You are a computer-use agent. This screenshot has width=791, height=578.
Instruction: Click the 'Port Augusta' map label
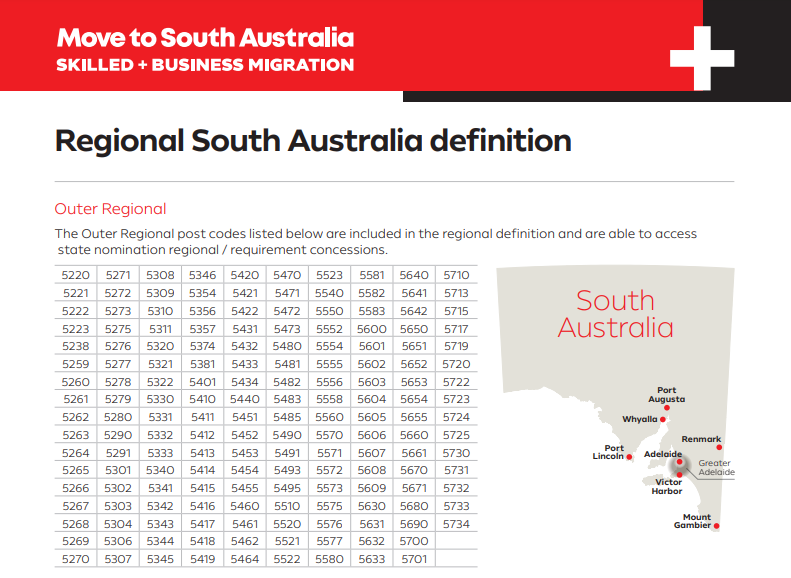coord(666,394)
